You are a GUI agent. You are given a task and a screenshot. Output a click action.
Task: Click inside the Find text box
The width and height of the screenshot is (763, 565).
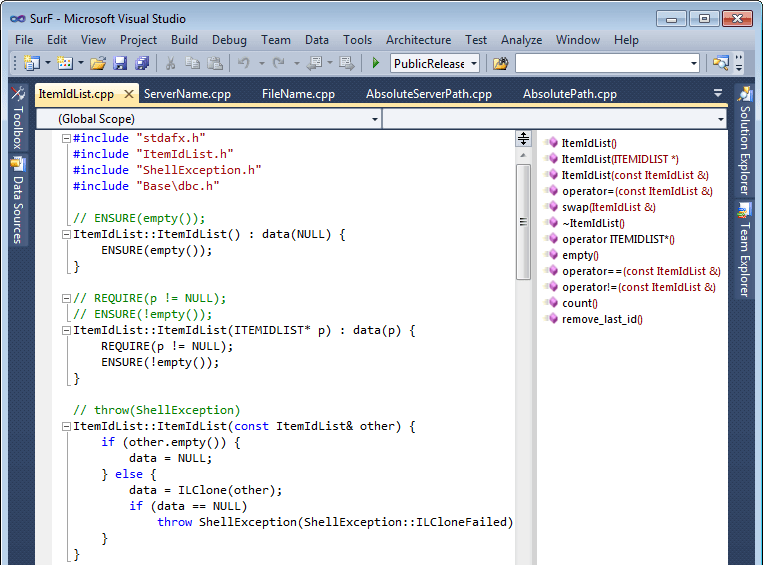click(602, 63)
